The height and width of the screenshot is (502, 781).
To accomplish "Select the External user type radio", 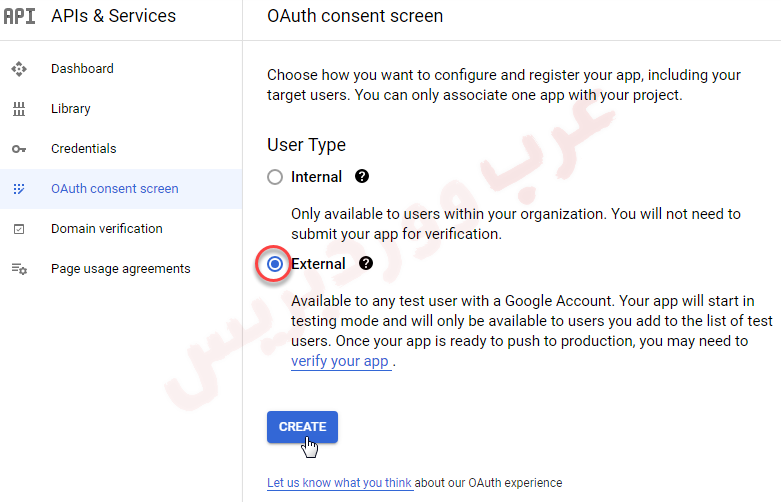I will coord(275,264).
